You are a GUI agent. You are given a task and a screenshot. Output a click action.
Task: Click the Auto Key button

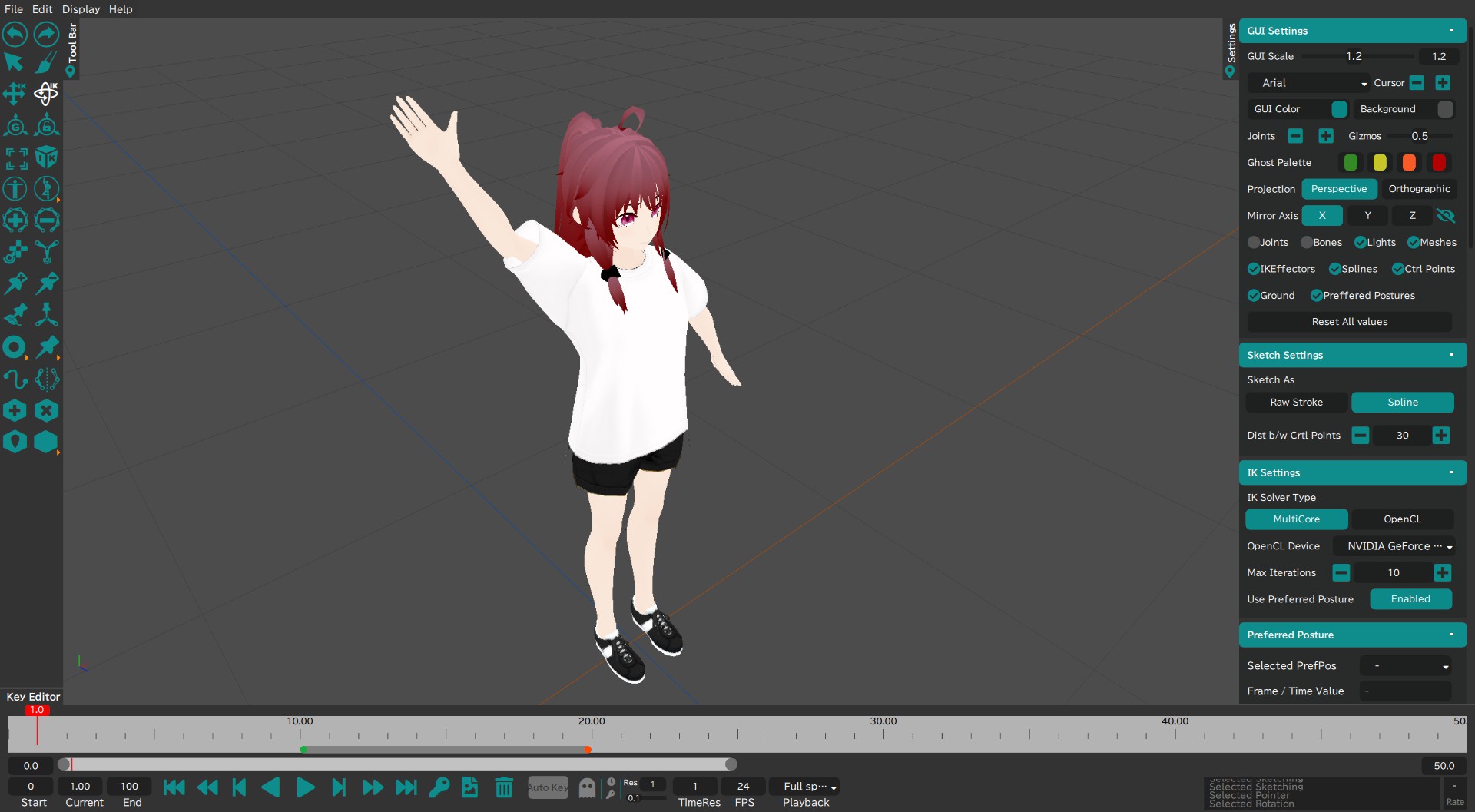point(548,787)
